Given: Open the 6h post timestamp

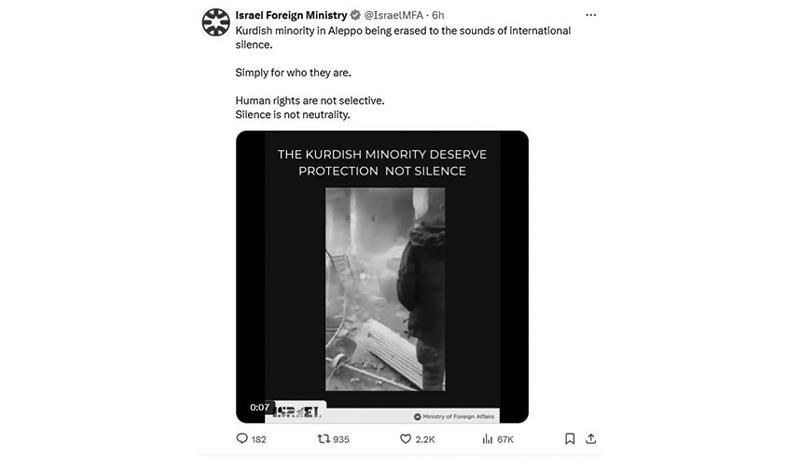Looking at the screenshot, I should click(438, 15).
